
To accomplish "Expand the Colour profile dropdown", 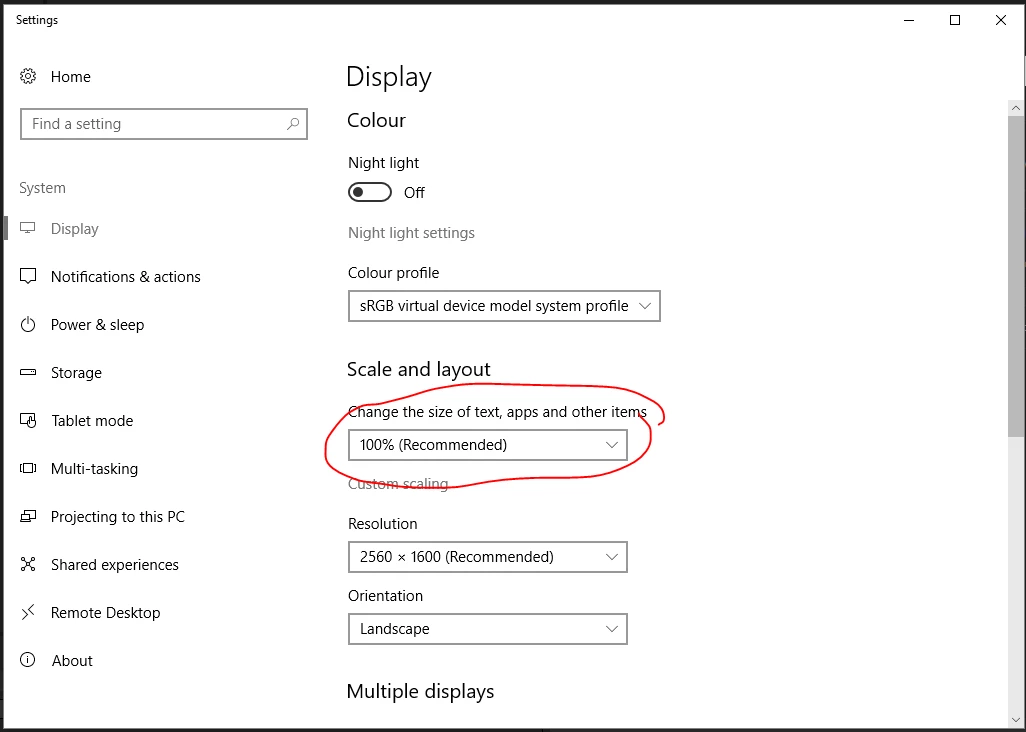I will click(504, 306).
